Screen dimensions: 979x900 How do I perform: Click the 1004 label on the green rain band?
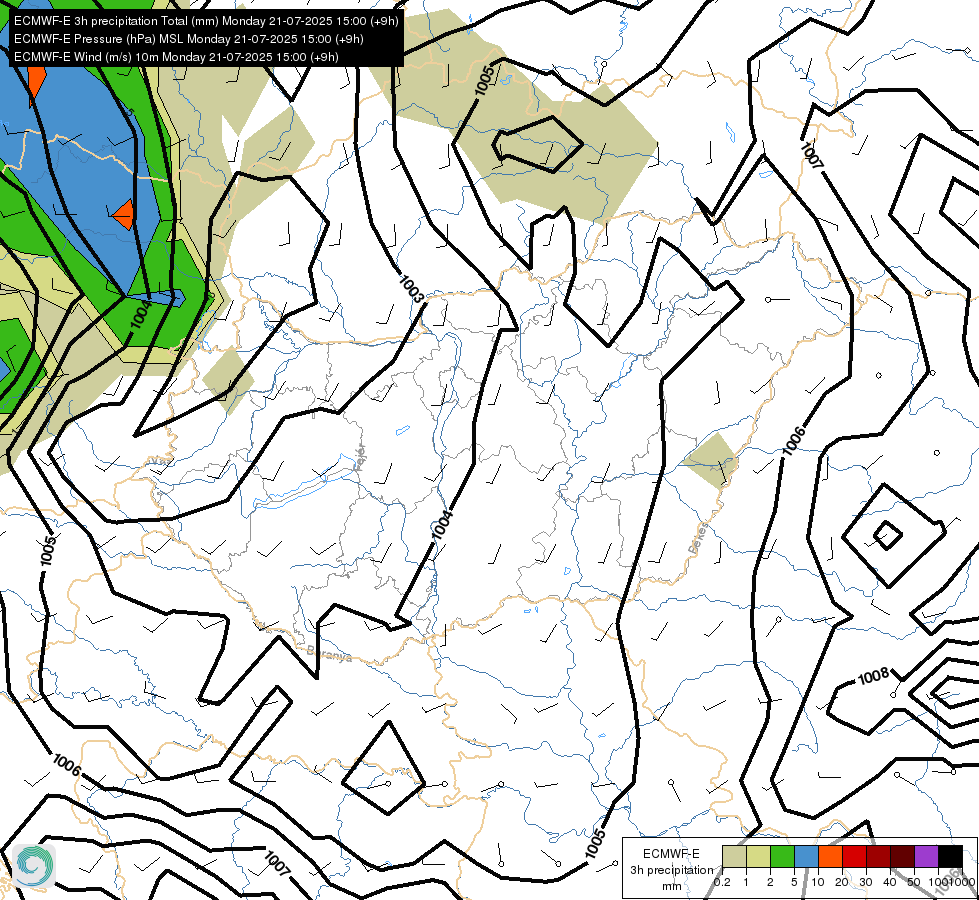click(x=141, y=314)
